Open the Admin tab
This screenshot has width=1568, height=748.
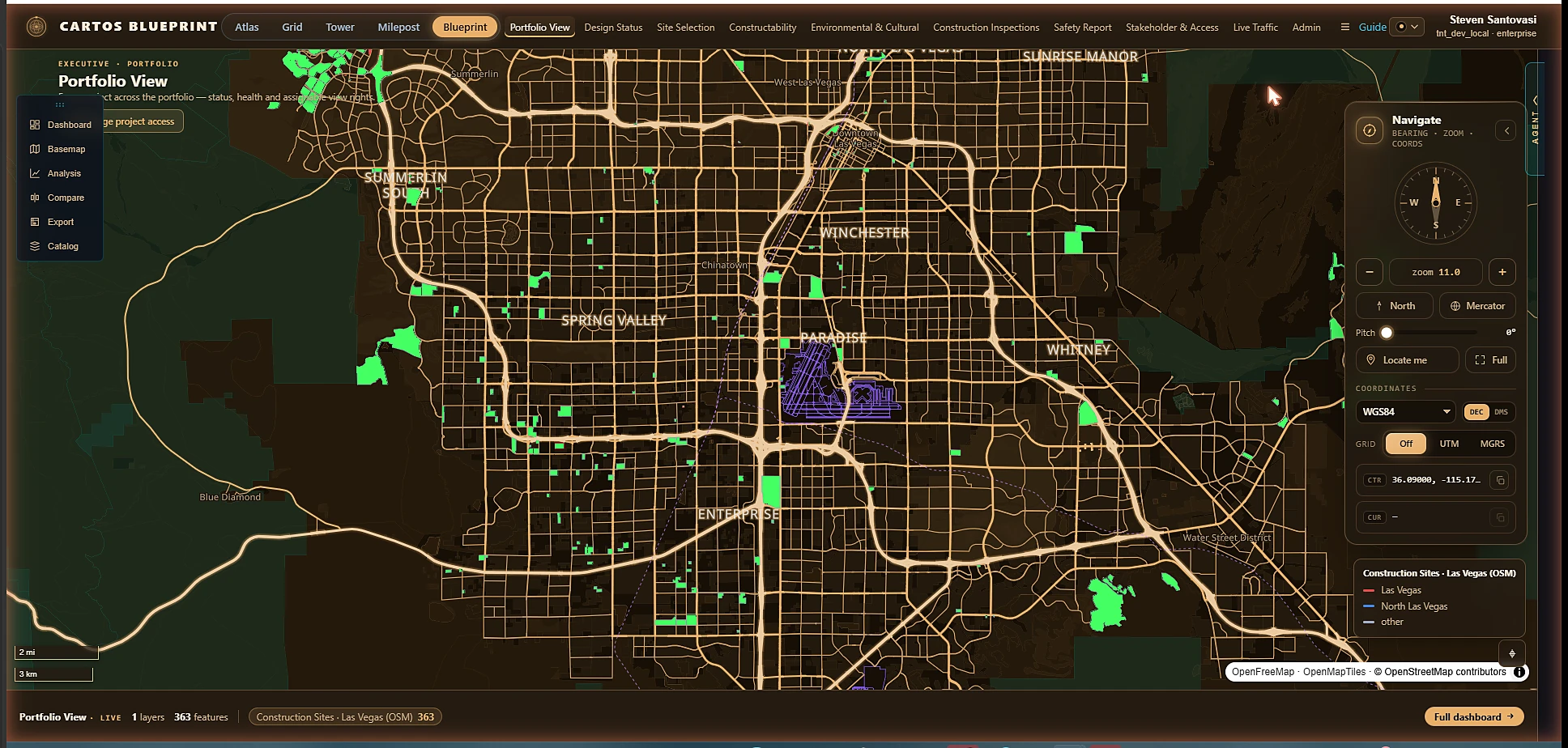[1306, 27]
